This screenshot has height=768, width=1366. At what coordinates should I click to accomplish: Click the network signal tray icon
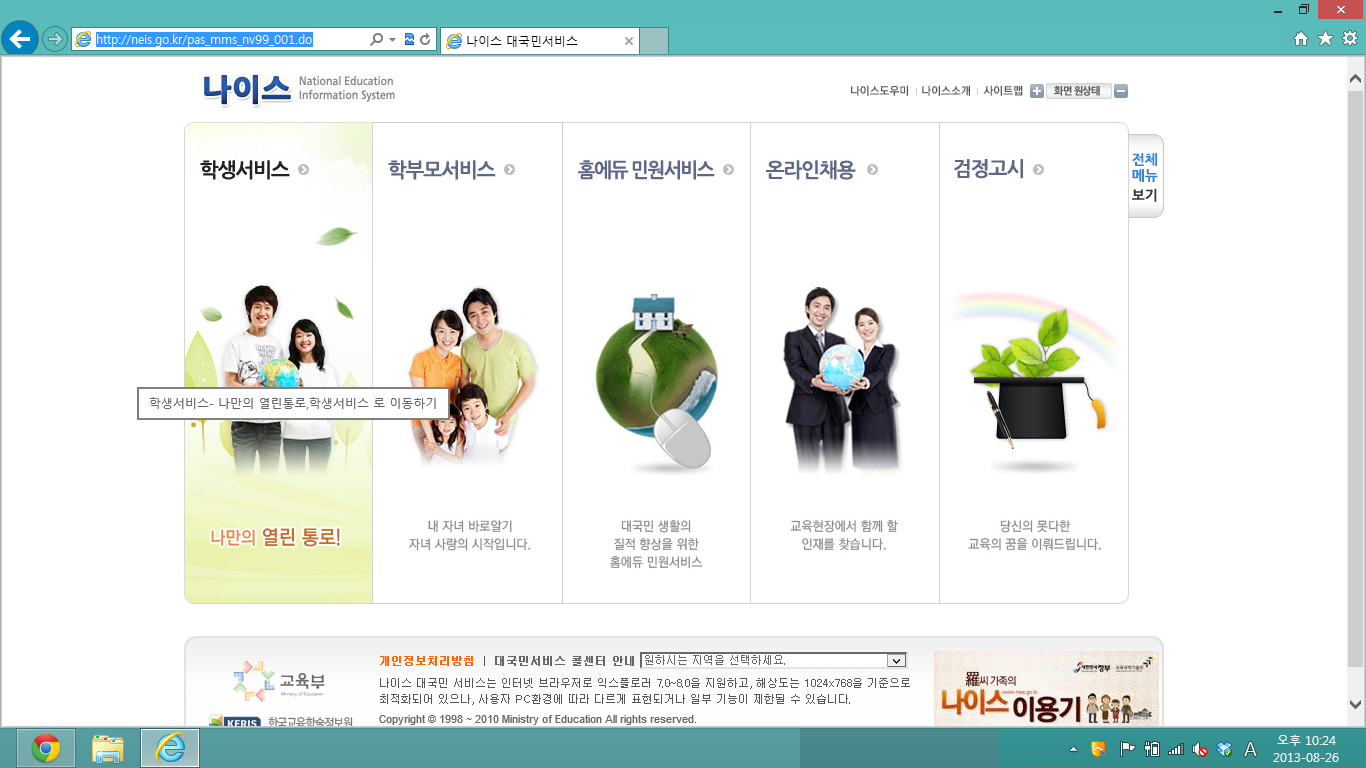point(1176,749)
